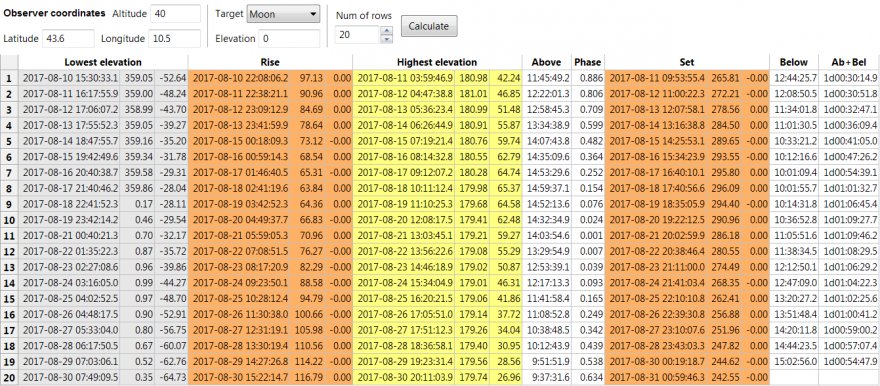Image resolution: width=880 pixels, height=386 pixels.
Task: Click highest elevation value 42.24
Action: [x=508, y=78]
